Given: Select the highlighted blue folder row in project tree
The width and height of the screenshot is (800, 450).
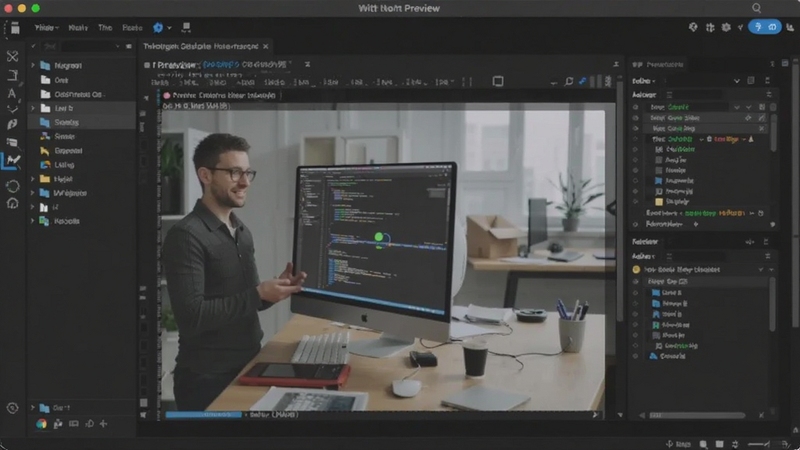Looking at the screenshot, I should click(82, 122).
